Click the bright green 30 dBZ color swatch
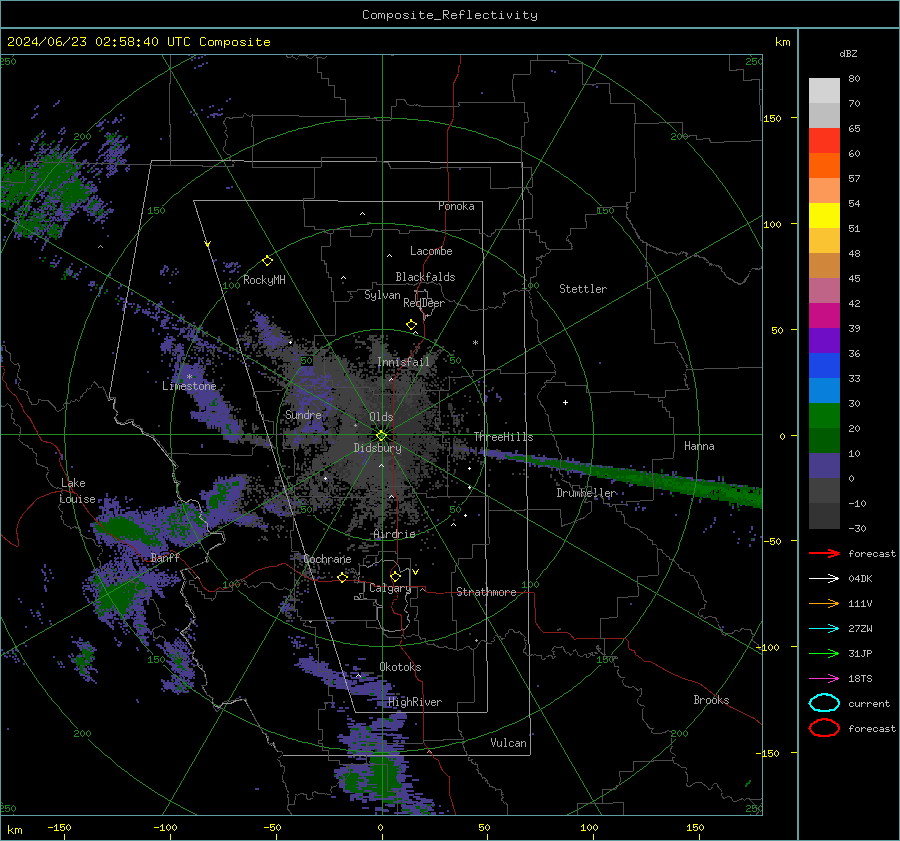The height and width of the screenshot is (841, 900). coord(824,415)
